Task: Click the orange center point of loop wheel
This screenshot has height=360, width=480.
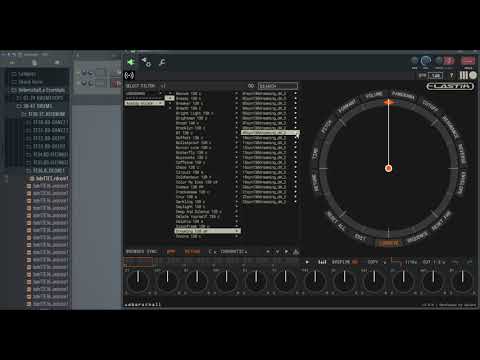Action: (x=388, y=168)
